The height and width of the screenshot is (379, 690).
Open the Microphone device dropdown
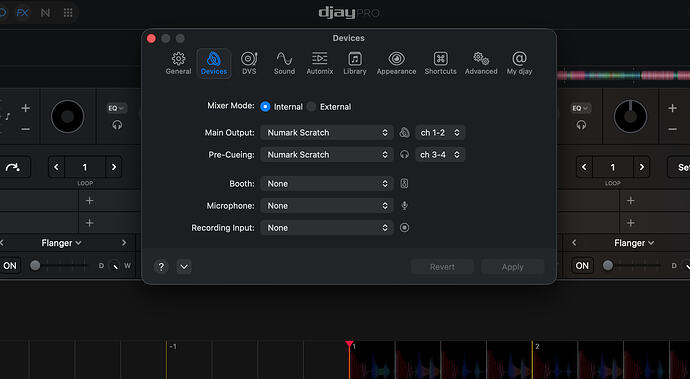[327, 206]
